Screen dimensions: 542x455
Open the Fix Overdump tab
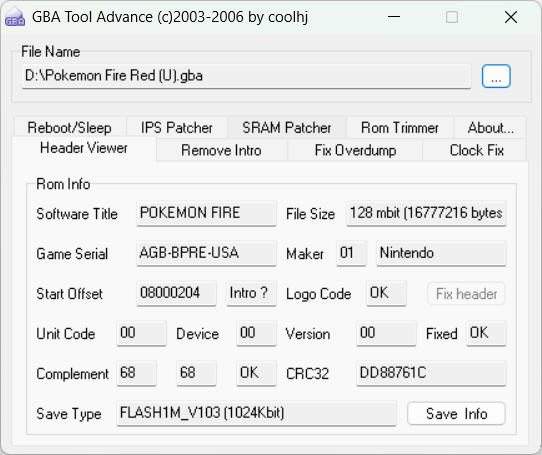click(355, 150)
